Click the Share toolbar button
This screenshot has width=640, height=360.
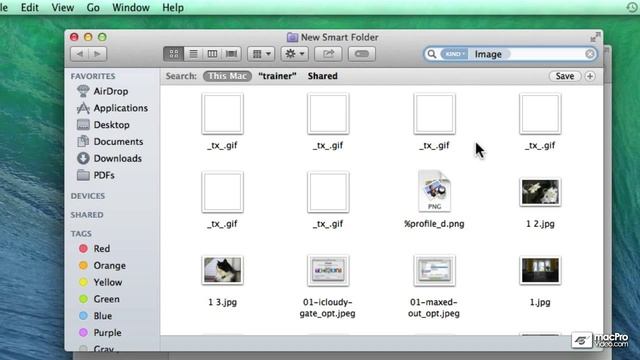(328, 54)
